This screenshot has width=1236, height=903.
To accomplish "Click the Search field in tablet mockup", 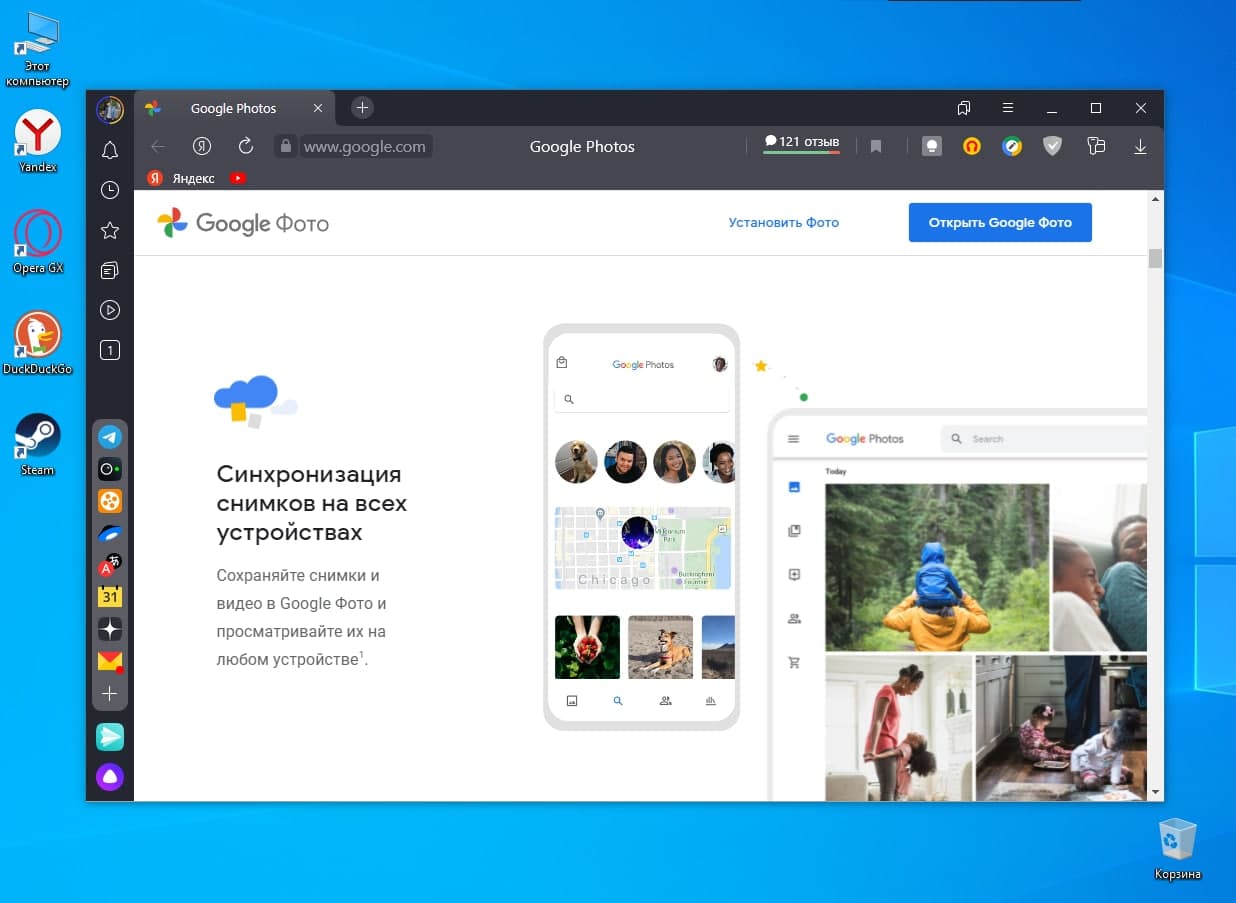I will click(x=1043, y=438).
